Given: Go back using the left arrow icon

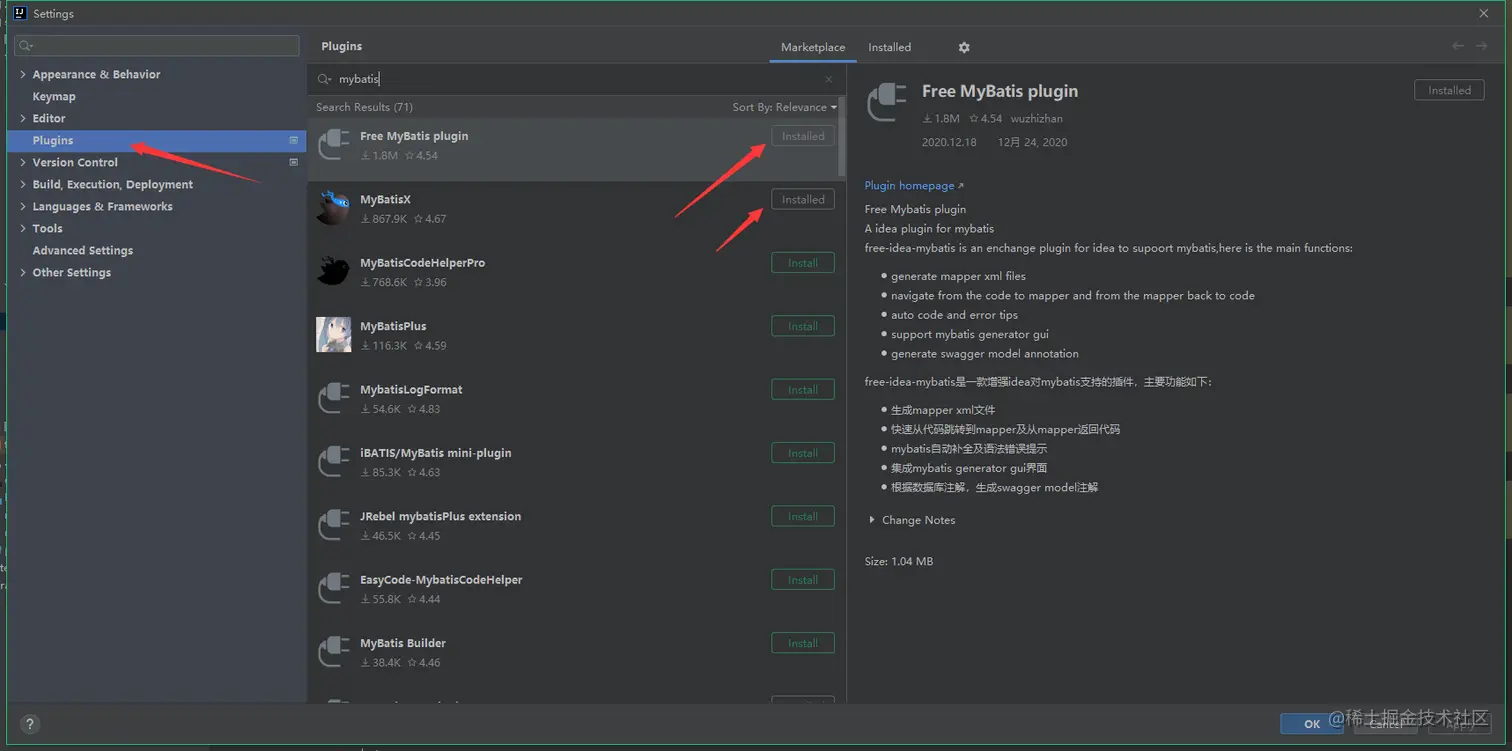Looking at the screenshot, I should (1458, 46).
